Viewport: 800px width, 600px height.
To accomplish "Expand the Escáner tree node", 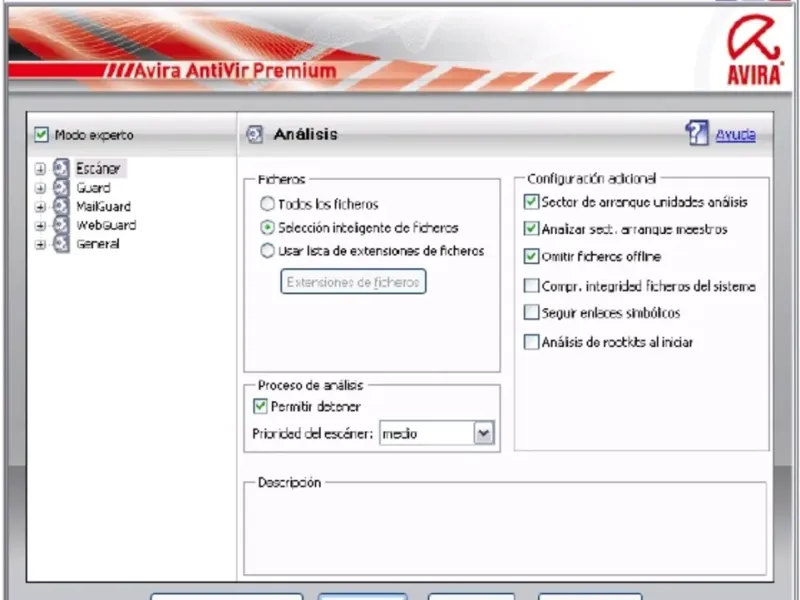I will 40,169.
